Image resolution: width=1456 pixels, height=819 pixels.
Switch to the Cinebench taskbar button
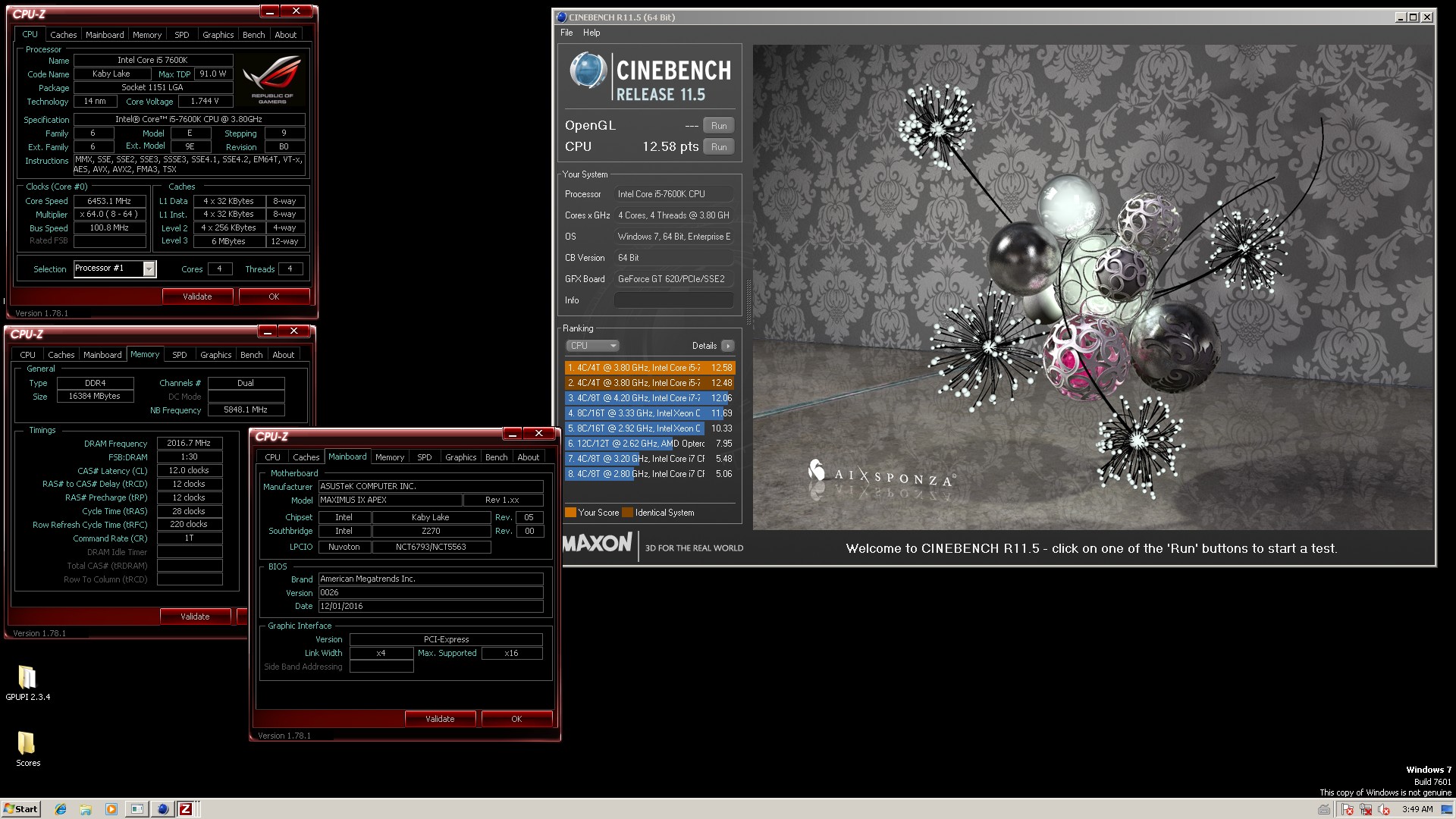click(162, 809)
